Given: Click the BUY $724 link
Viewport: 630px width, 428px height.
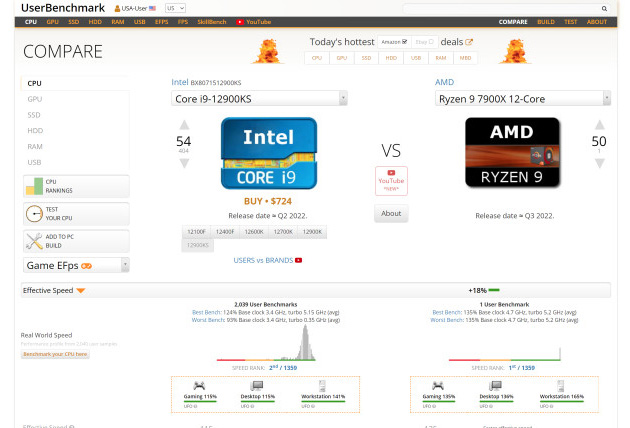Looking at the screenshot, I should click(x=268, y=201).
